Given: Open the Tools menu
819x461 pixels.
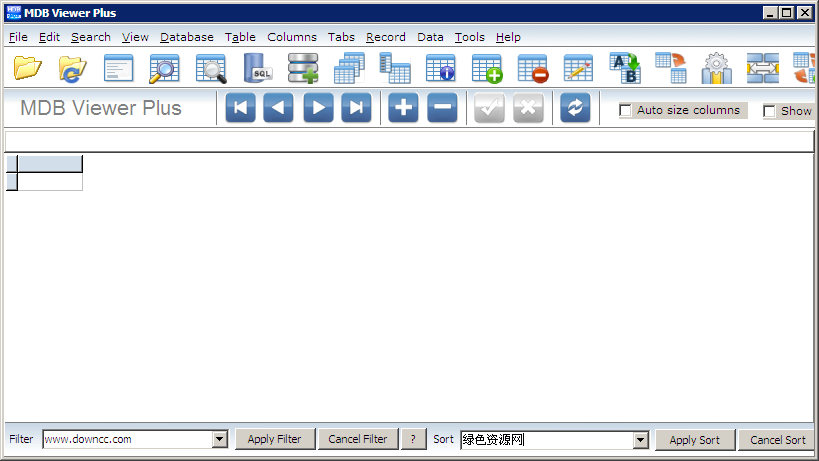Looking at the screenshot, I should (470, 37).
